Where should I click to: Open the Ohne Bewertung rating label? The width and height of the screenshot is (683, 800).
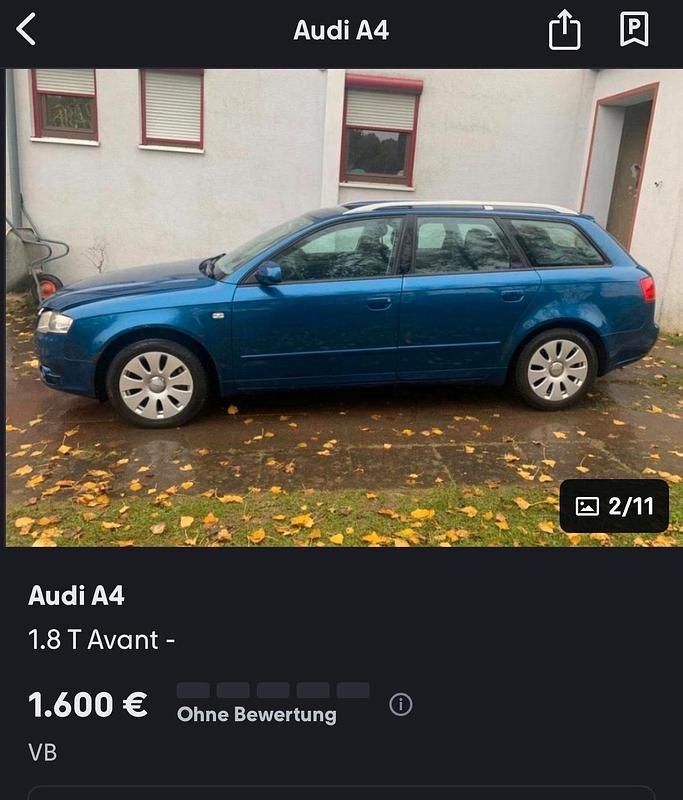pos(257,714)
